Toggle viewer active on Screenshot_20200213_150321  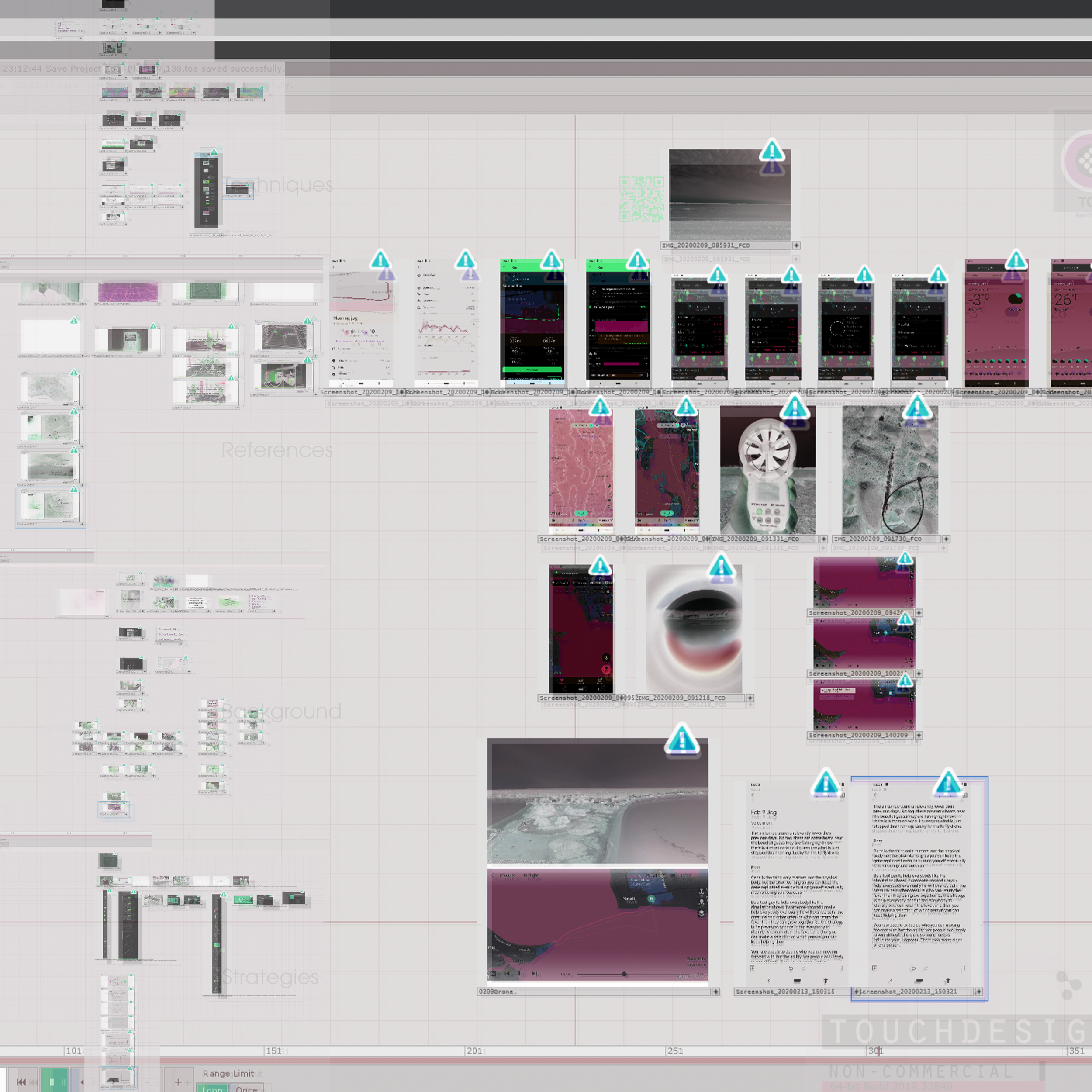[x=978, y=992]
